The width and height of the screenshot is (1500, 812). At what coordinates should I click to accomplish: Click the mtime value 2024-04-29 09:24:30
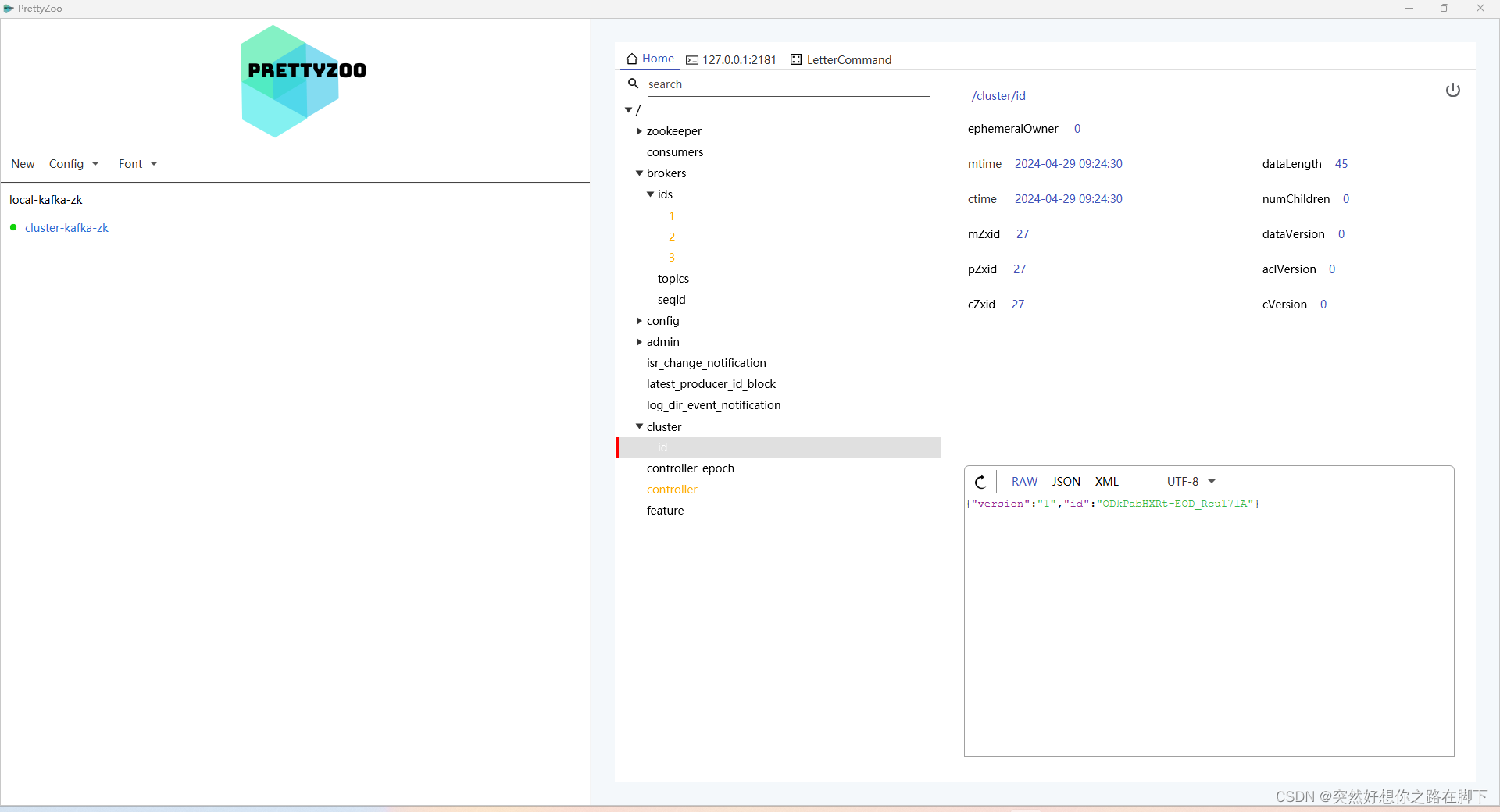(1068, 164)
